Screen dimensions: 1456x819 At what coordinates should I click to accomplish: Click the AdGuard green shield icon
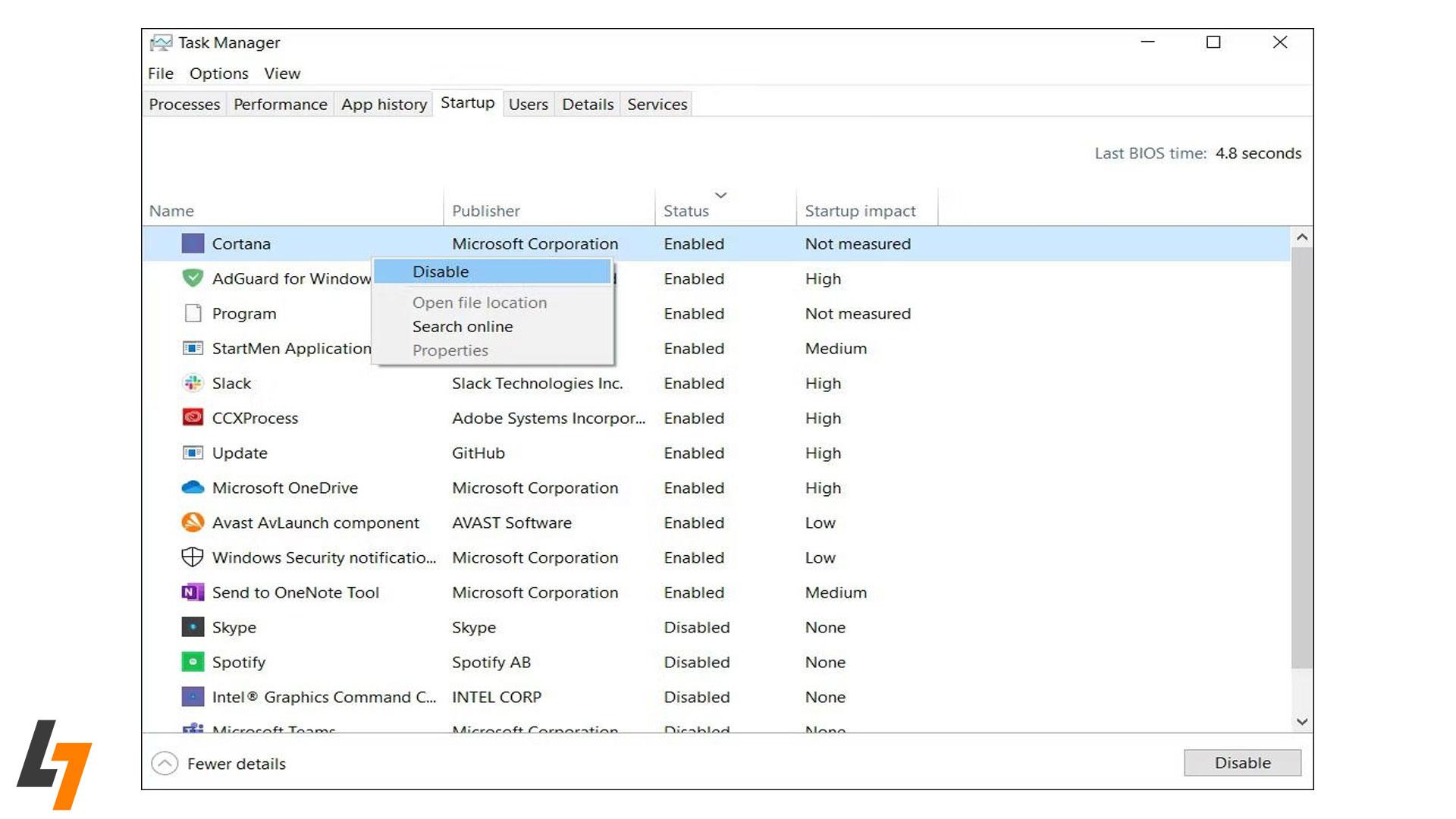click(x=193, y=278)
